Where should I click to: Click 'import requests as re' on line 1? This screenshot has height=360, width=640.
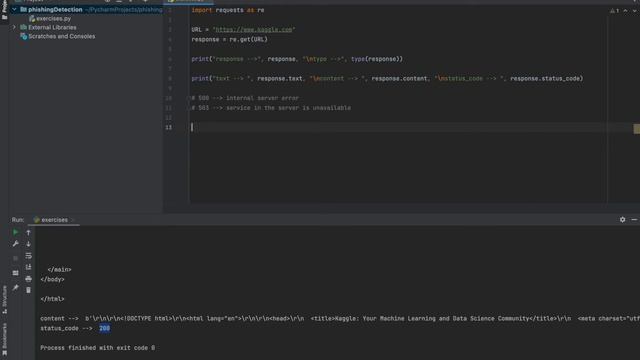coord(228,10)
